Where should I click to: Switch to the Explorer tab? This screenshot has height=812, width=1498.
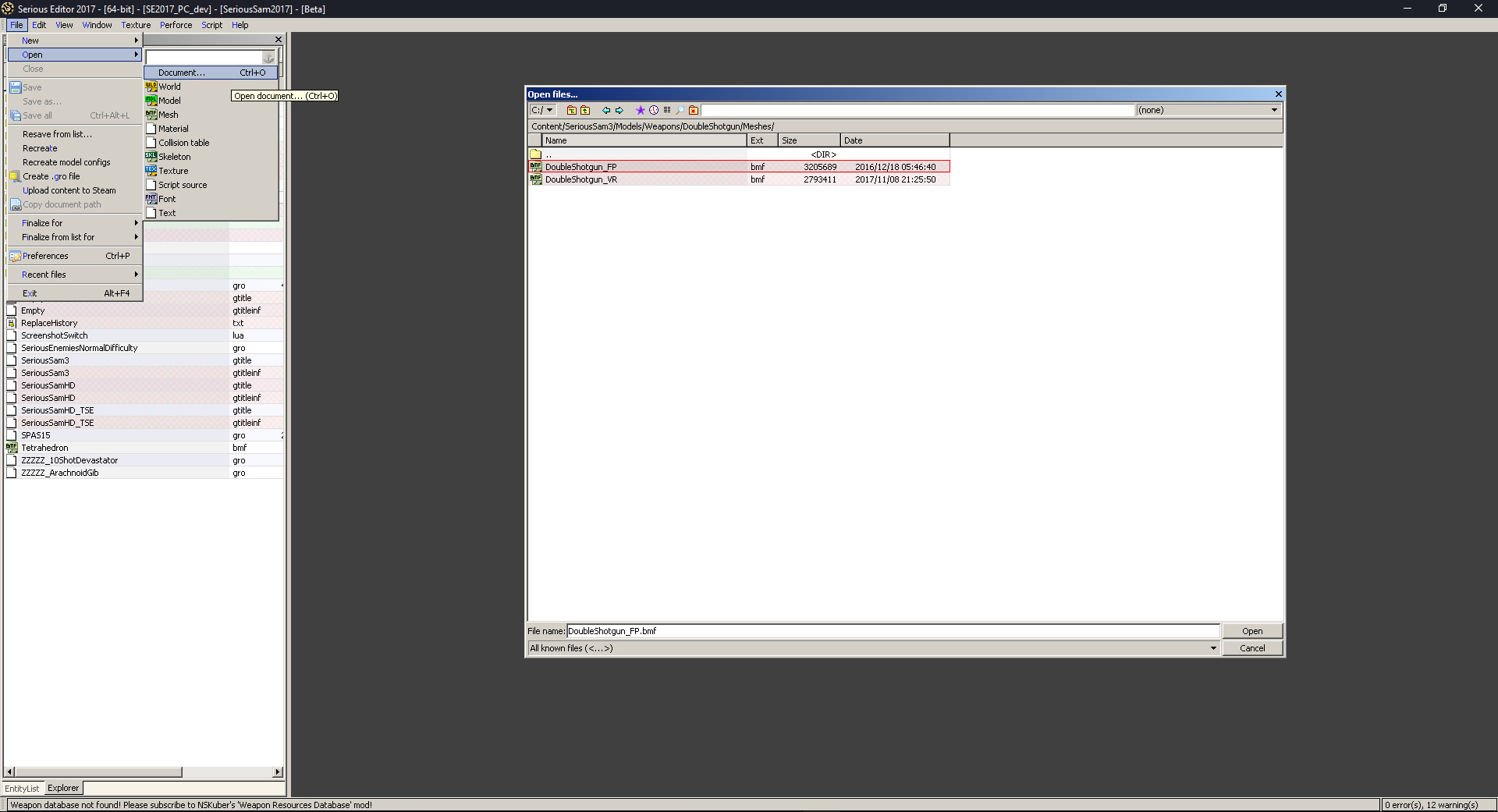coord(63,788)
